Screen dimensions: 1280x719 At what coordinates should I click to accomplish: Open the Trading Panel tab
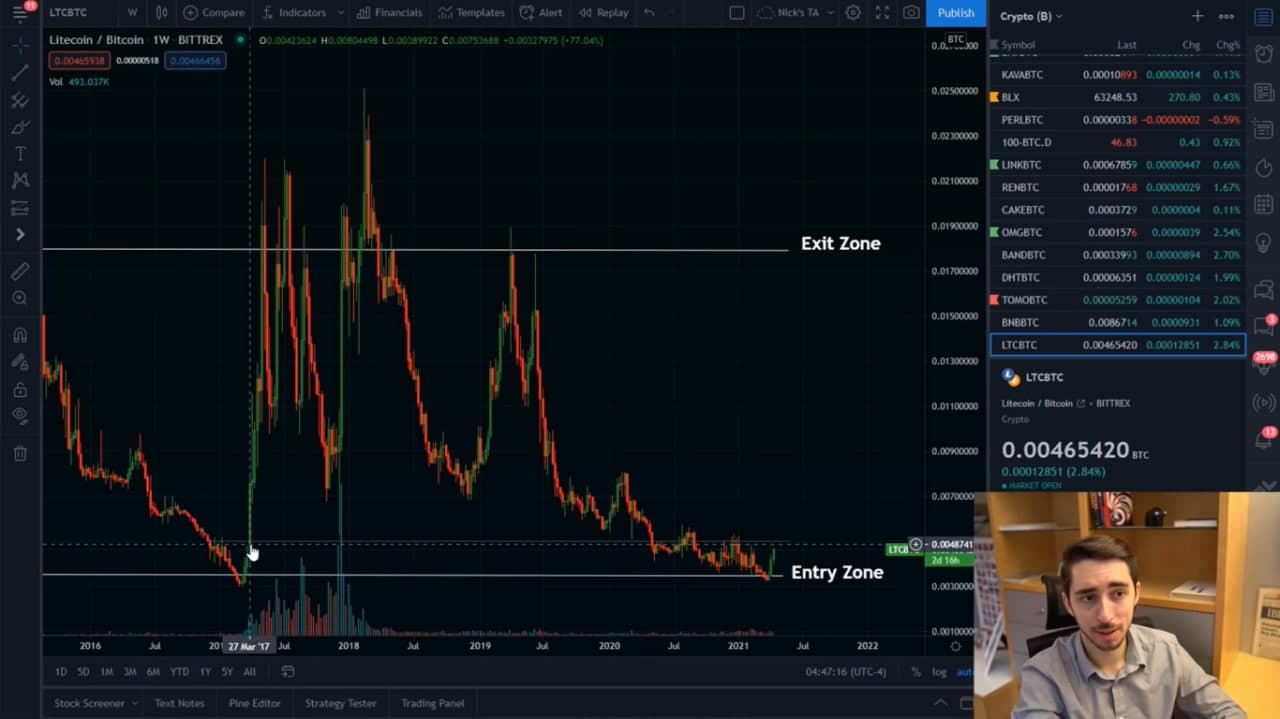point(433,703)
